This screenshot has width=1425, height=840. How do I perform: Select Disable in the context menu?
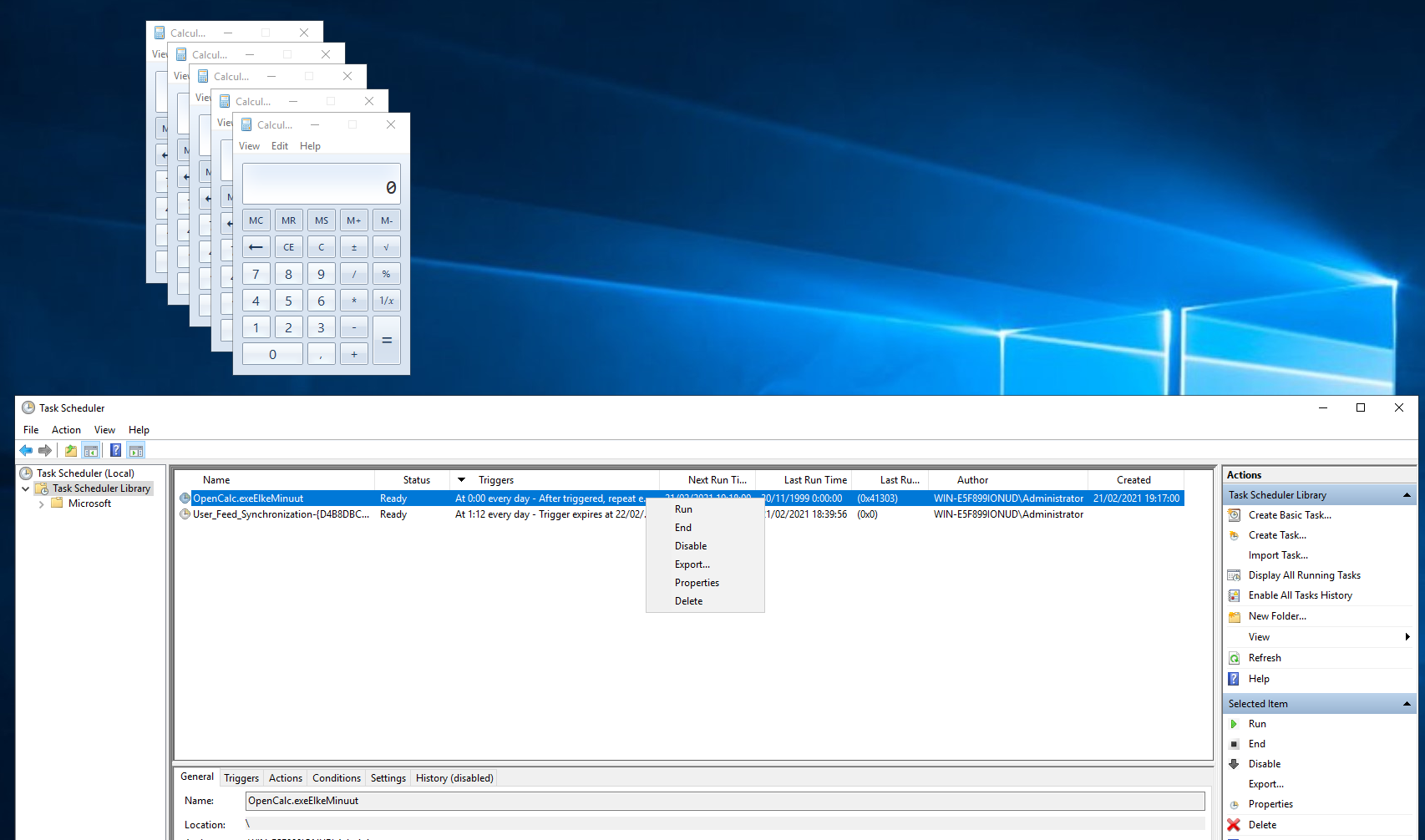pos(691,546)
